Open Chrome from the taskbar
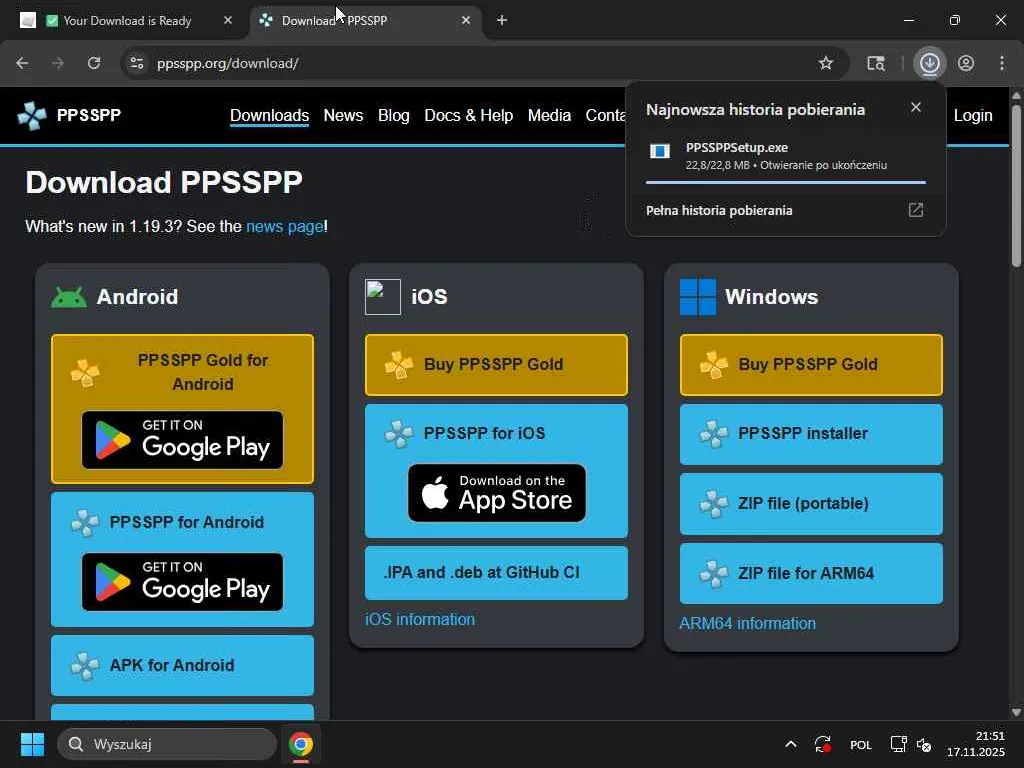This screenshot has width=1024, height=768. (301, 744)
